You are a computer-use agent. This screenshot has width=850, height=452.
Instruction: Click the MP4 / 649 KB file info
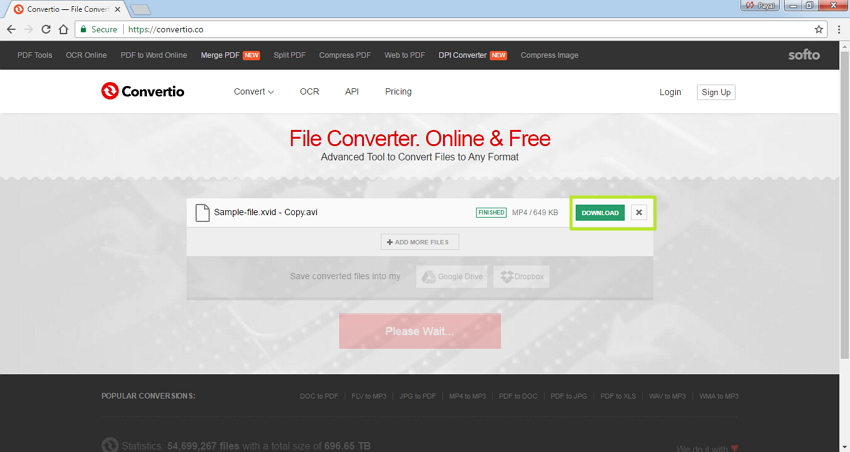tap(535, 212)
